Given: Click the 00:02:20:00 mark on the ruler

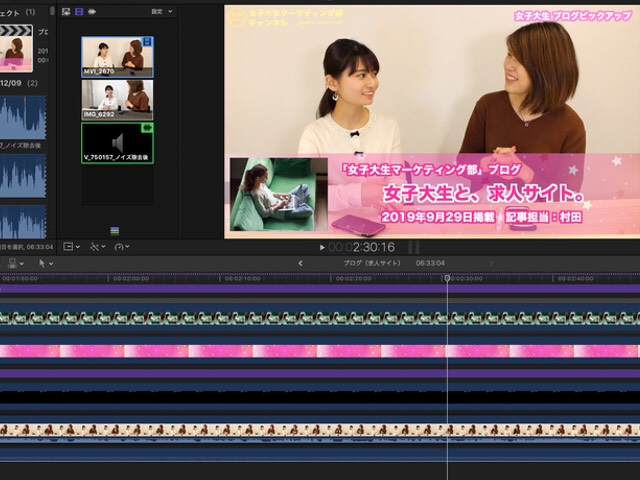Looking at the screenshot, I should point(353,278).
